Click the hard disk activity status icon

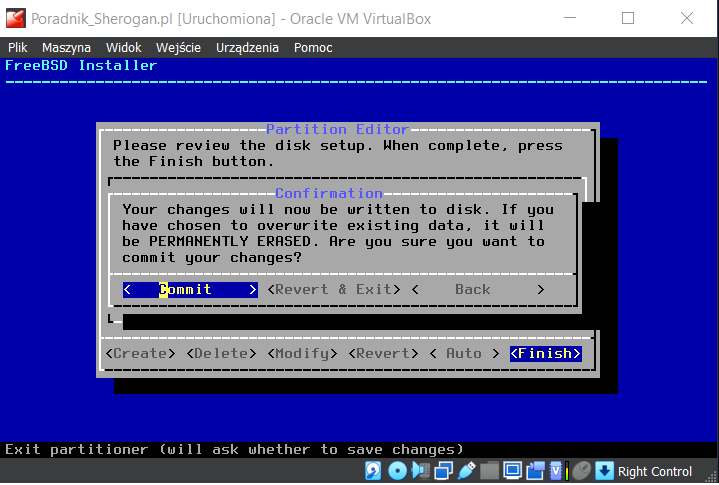(x=373, y=471)
